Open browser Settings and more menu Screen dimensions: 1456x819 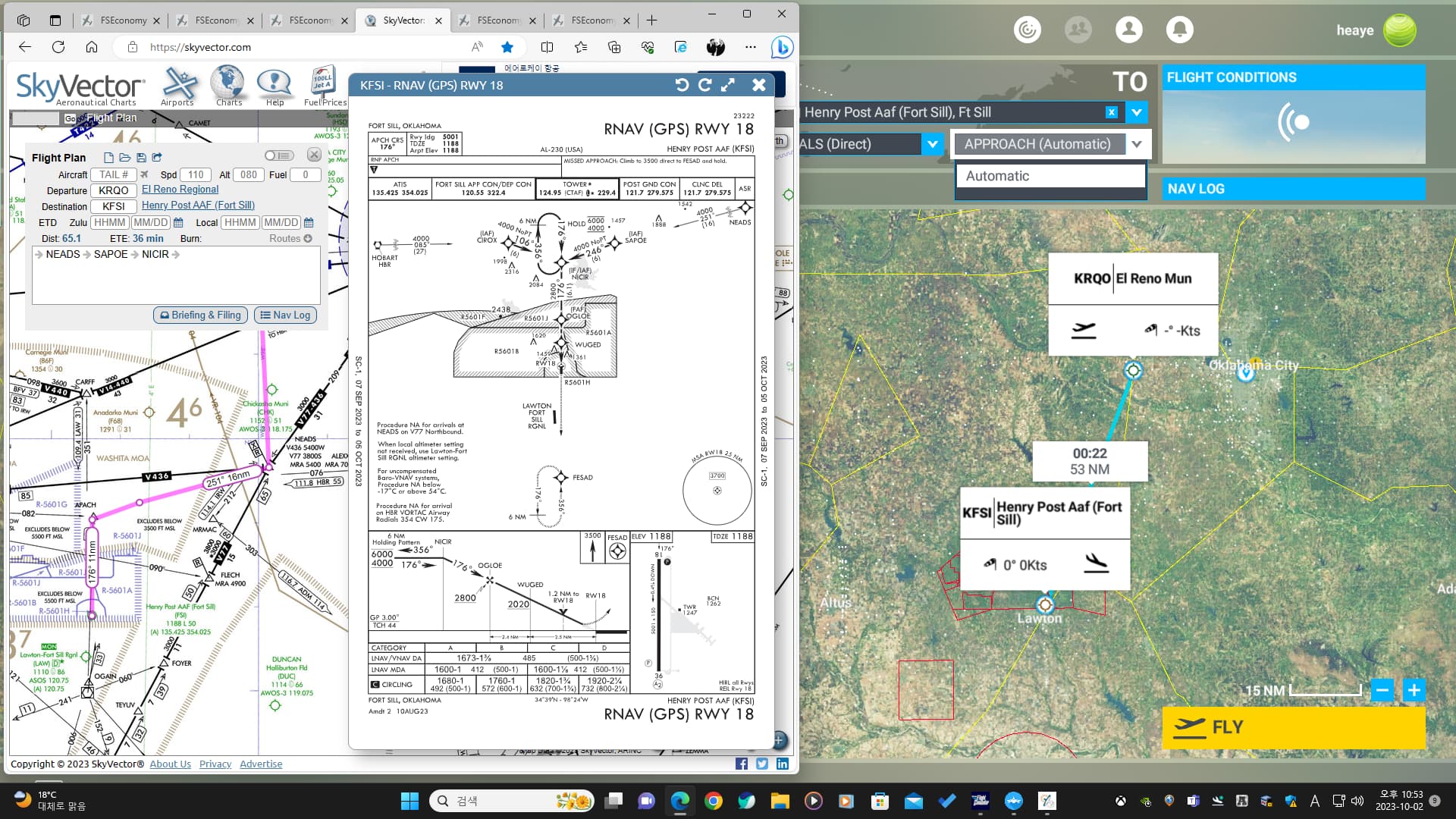pos(751,47)
